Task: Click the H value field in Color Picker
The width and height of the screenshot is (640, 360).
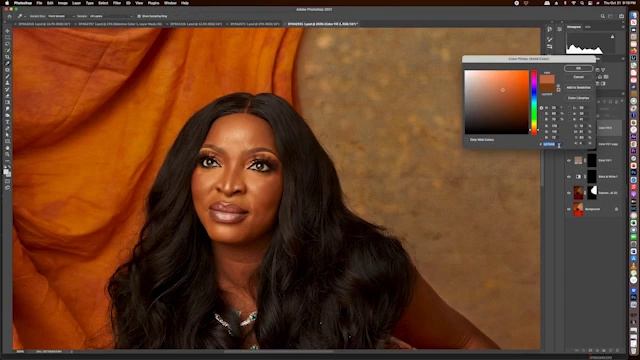Action: click(x=554, y=108)
